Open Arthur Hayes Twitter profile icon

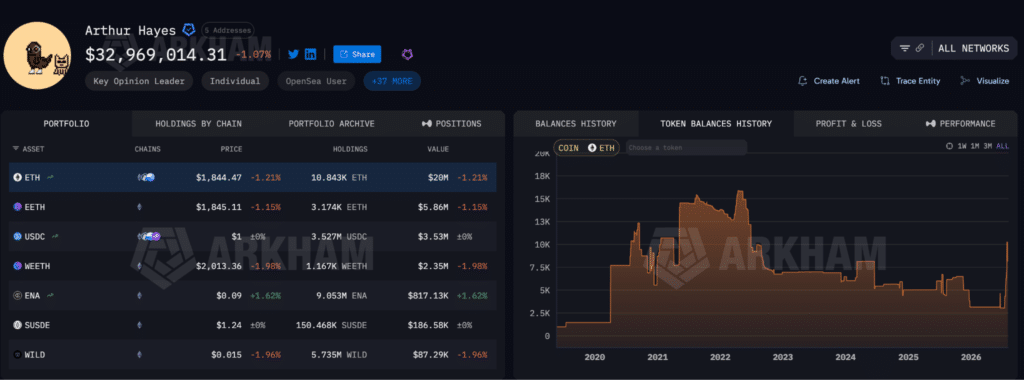(x=293, y=54)
